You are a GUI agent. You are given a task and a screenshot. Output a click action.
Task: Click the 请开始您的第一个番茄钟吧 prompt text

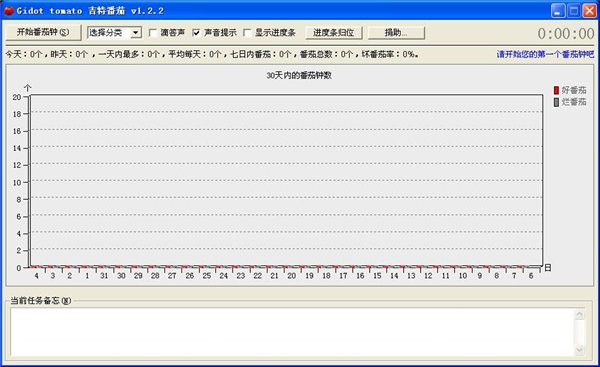tap(545, 54)
